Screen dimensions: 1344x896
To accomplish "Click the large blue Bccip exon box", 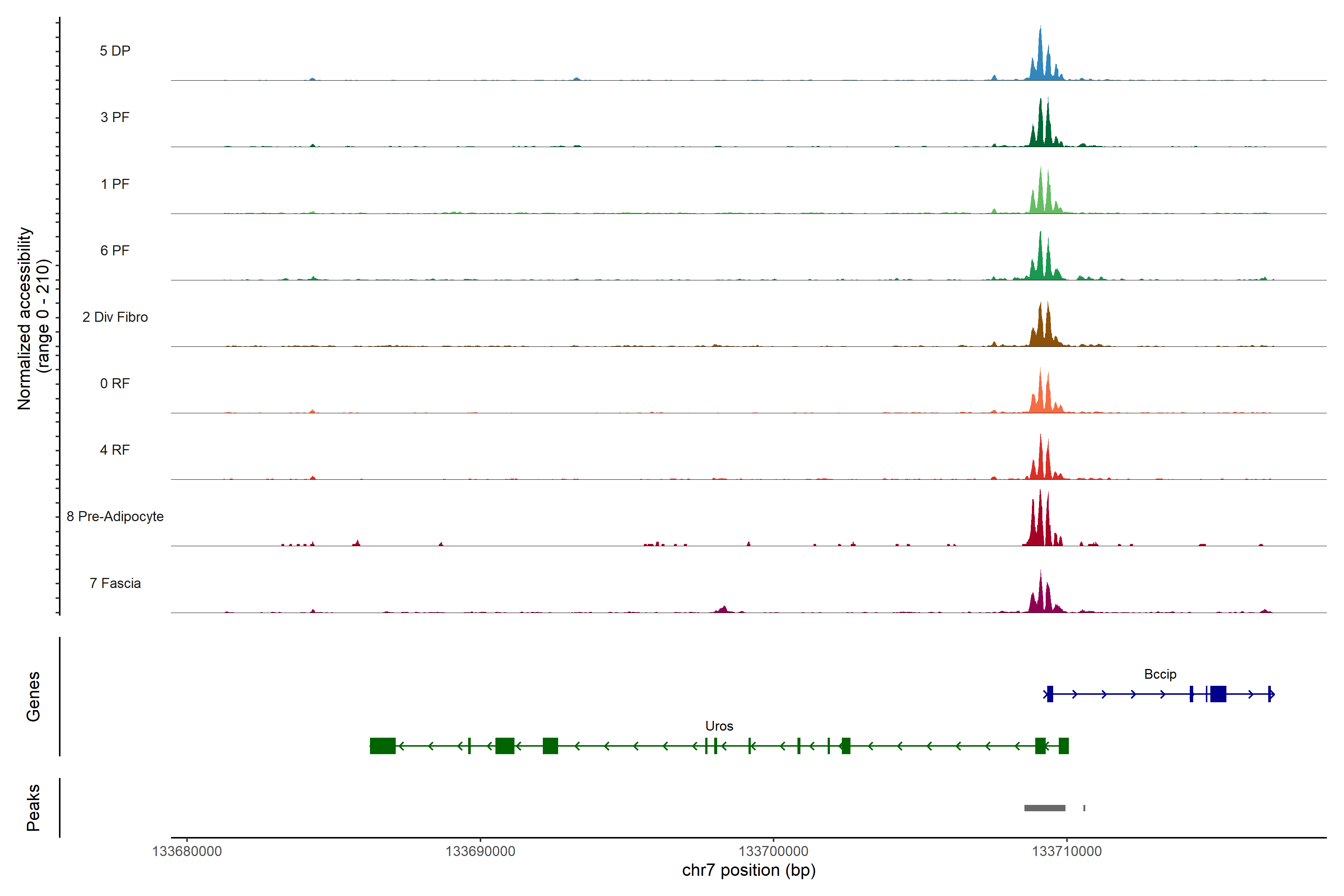I will point(1218,694).
